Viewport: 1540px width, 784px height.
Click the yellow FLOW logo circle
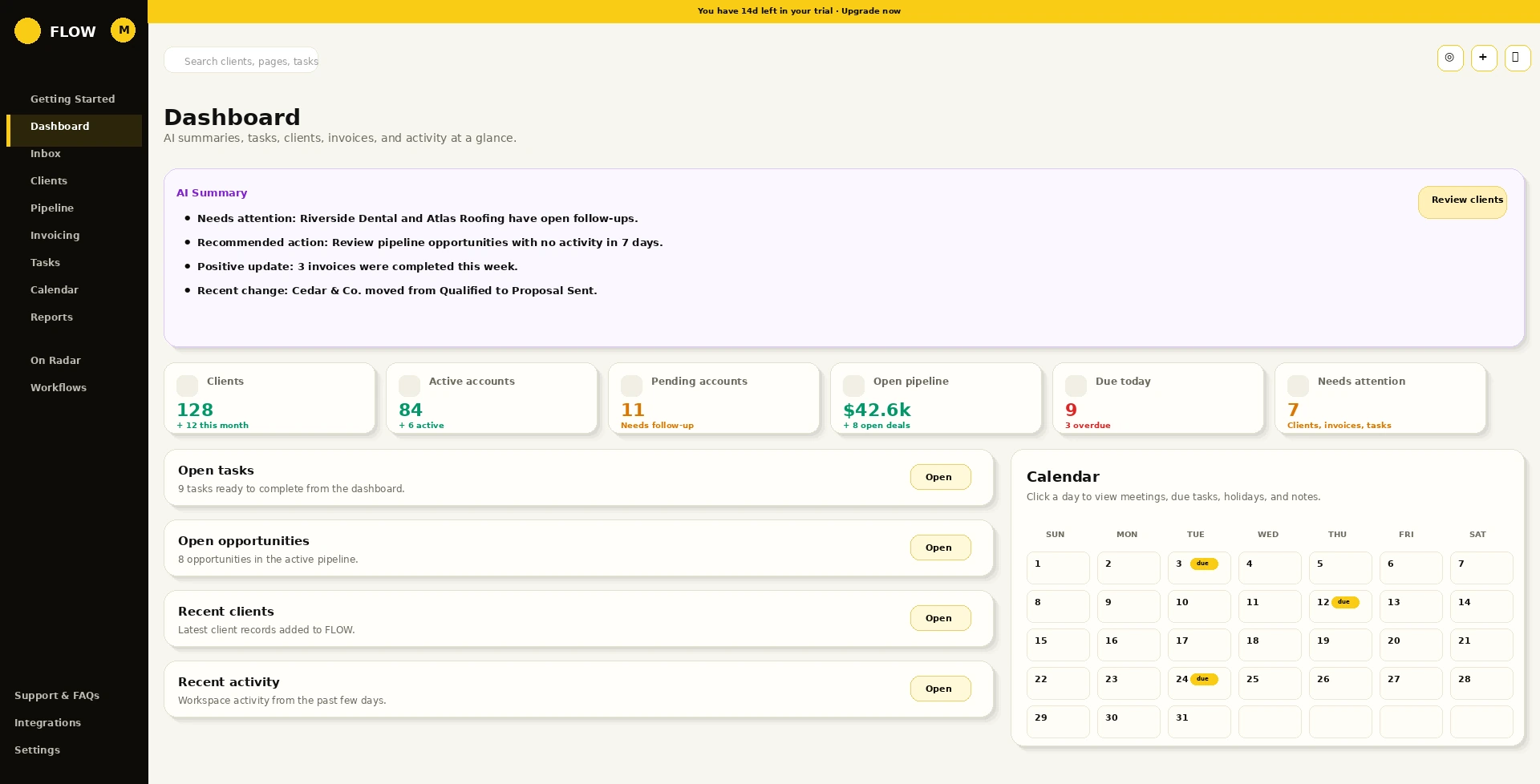click(x=27, y=31)
